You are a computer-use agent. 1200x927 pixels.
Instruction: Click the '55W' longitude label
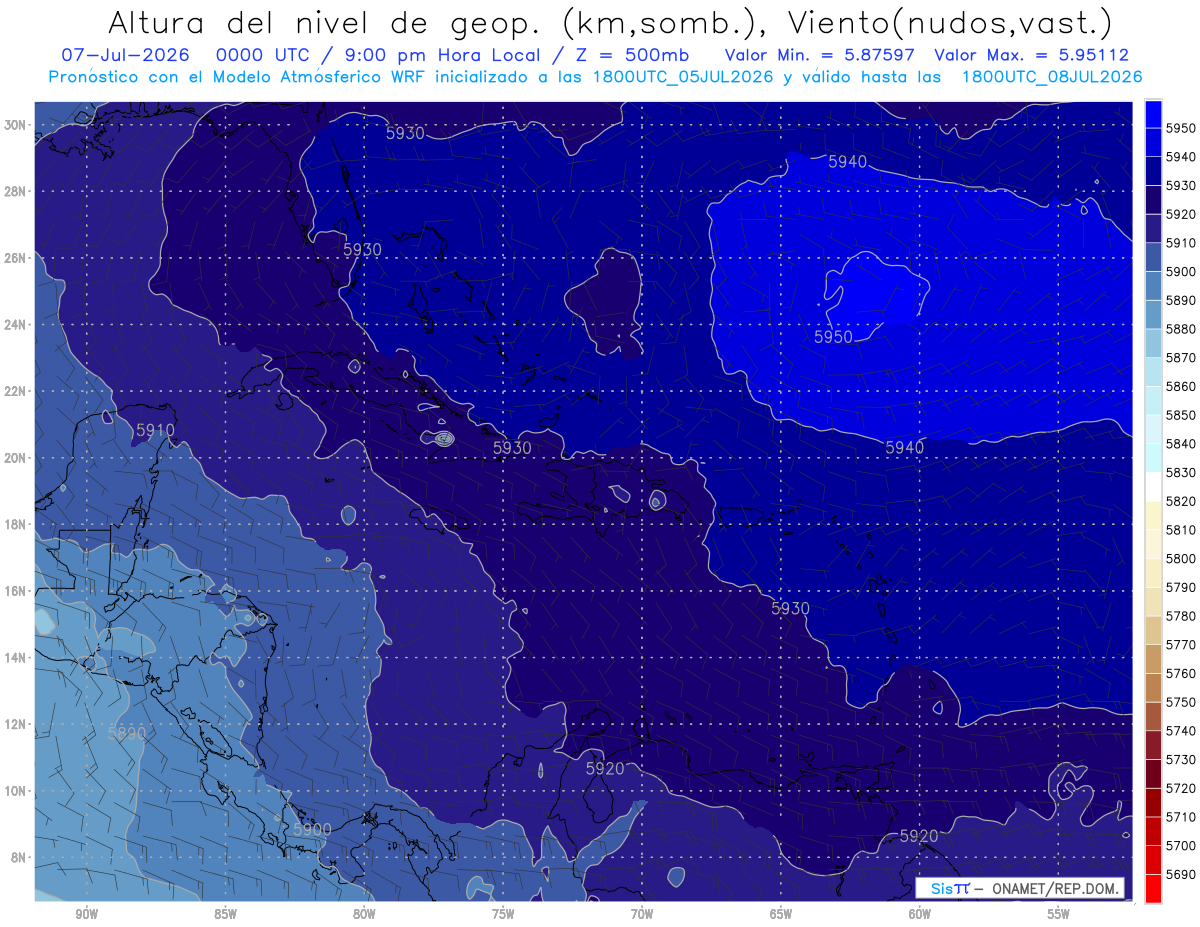tap(1058, 913)
